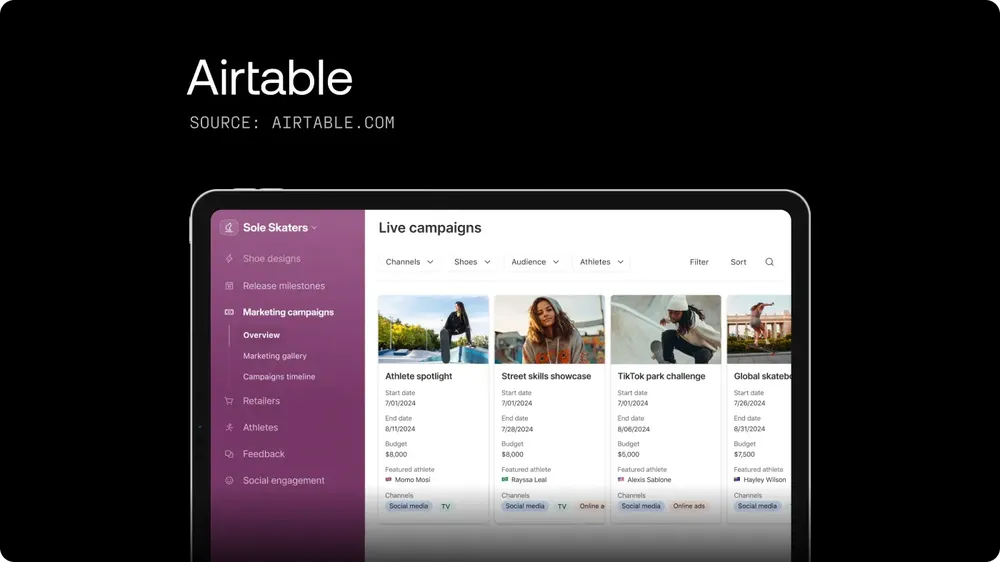Screen dimensions: 1000x562
Task: Open search with the magnifier icon
Action: tap(769, 262)
